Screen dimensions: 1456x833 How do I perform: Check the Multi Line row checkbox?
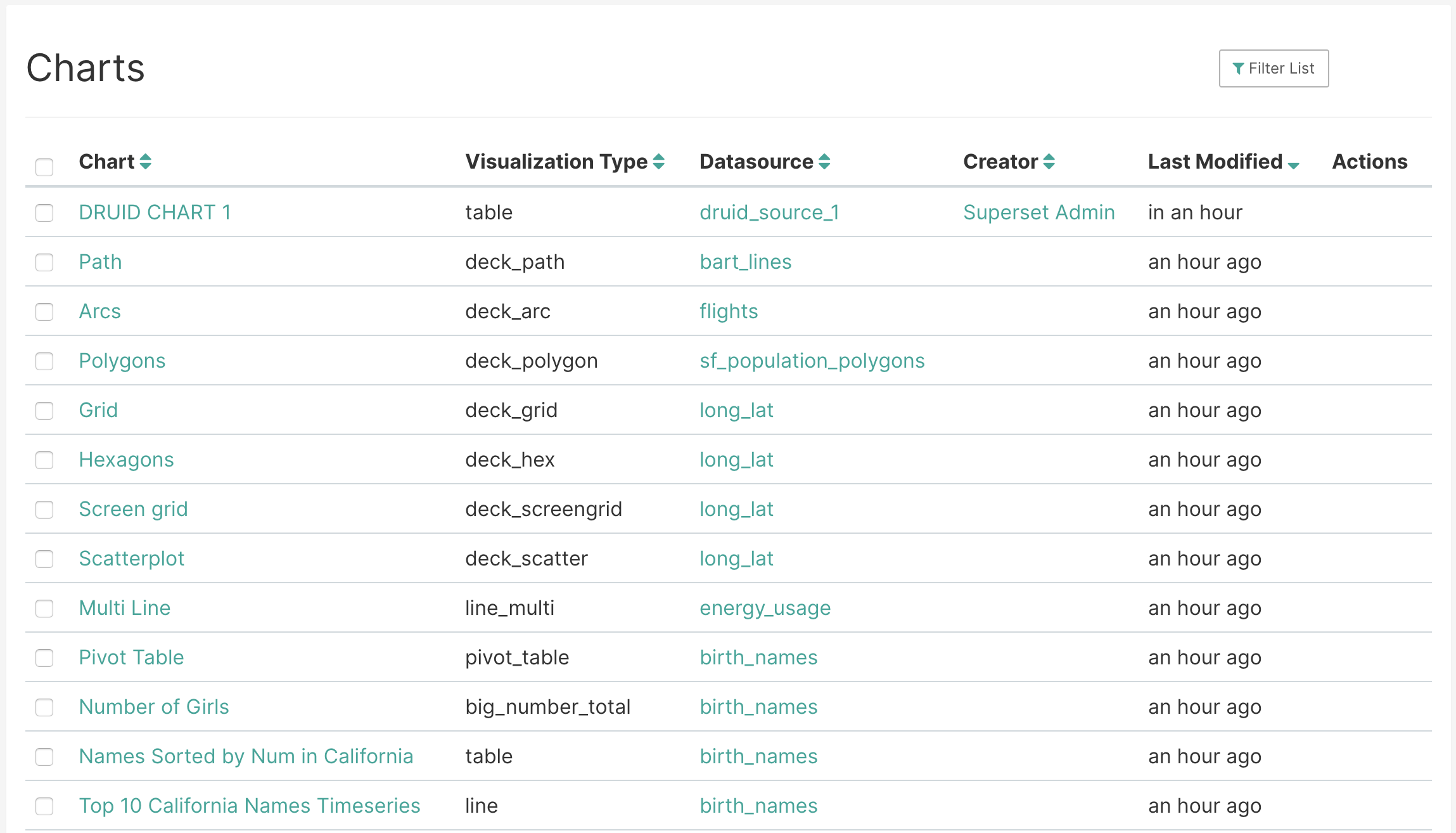pyautogui.click(x=44, y=608)
